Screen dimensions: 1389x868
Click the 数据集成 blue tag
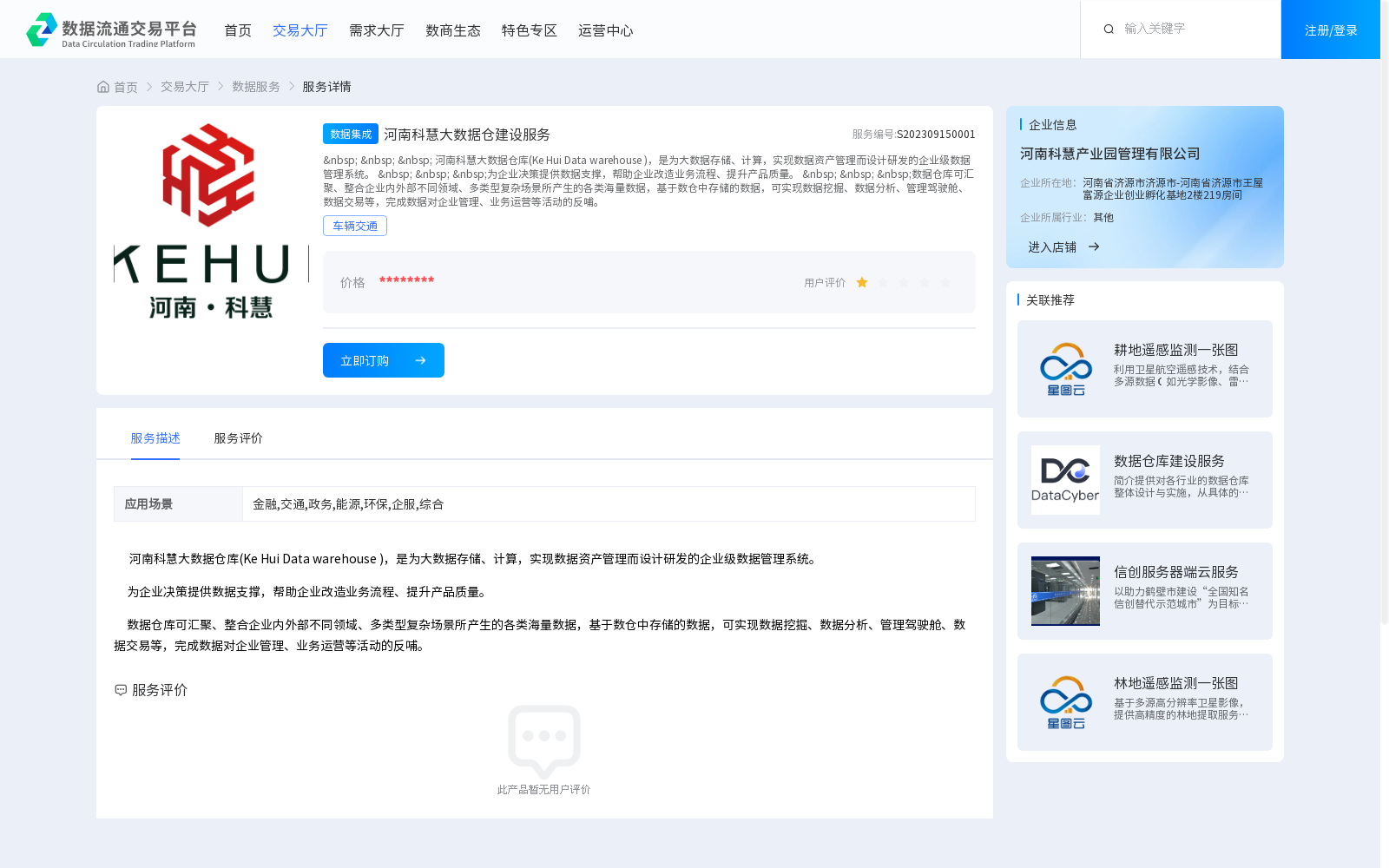coord(351,134)
